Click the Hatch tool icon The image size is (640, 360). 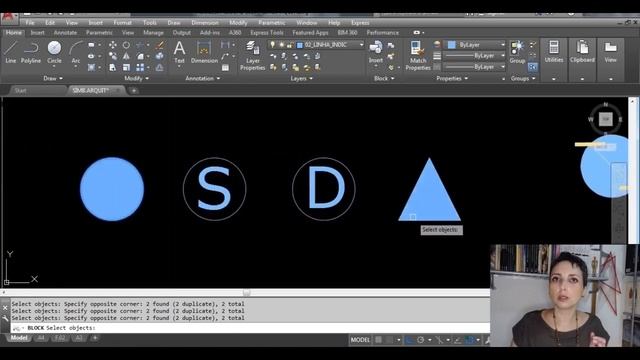91,67
